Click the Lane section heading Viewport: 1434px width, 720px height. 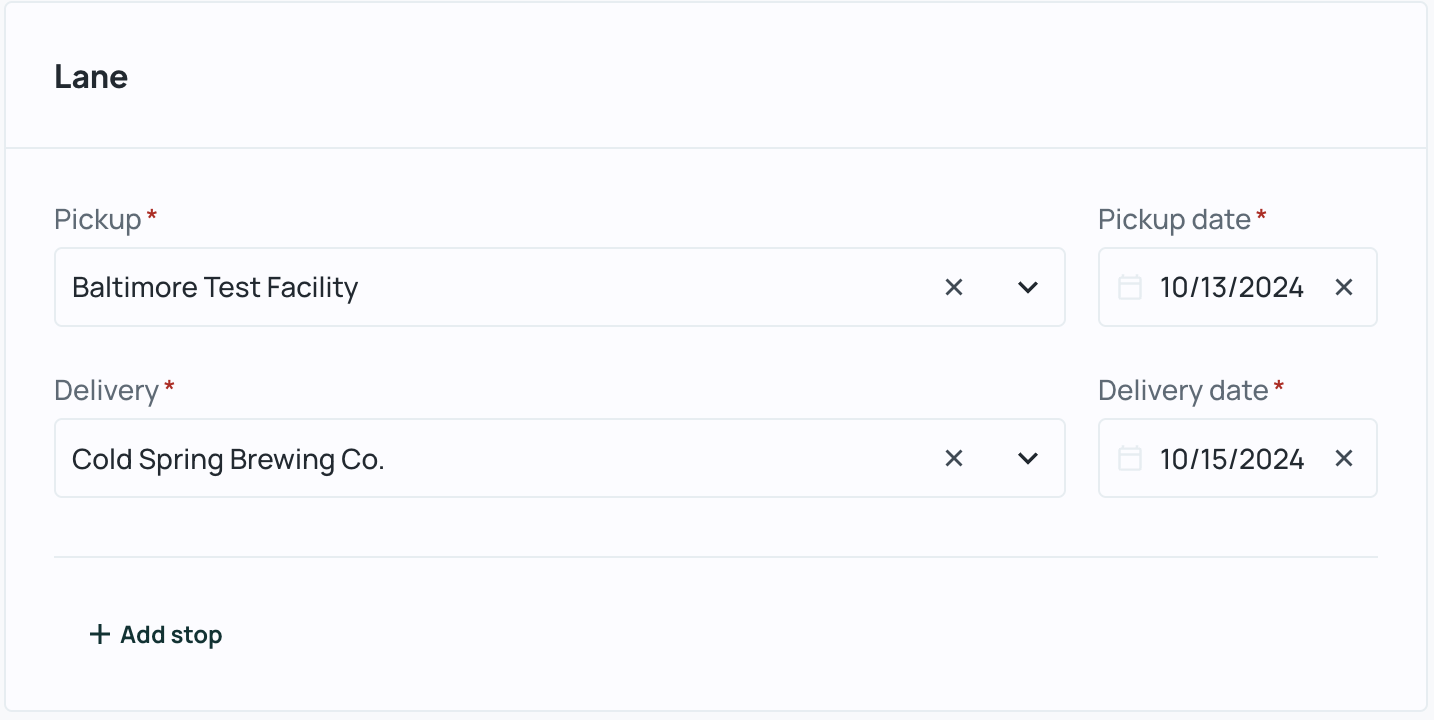pyautogui.click(x=91, y=77)
